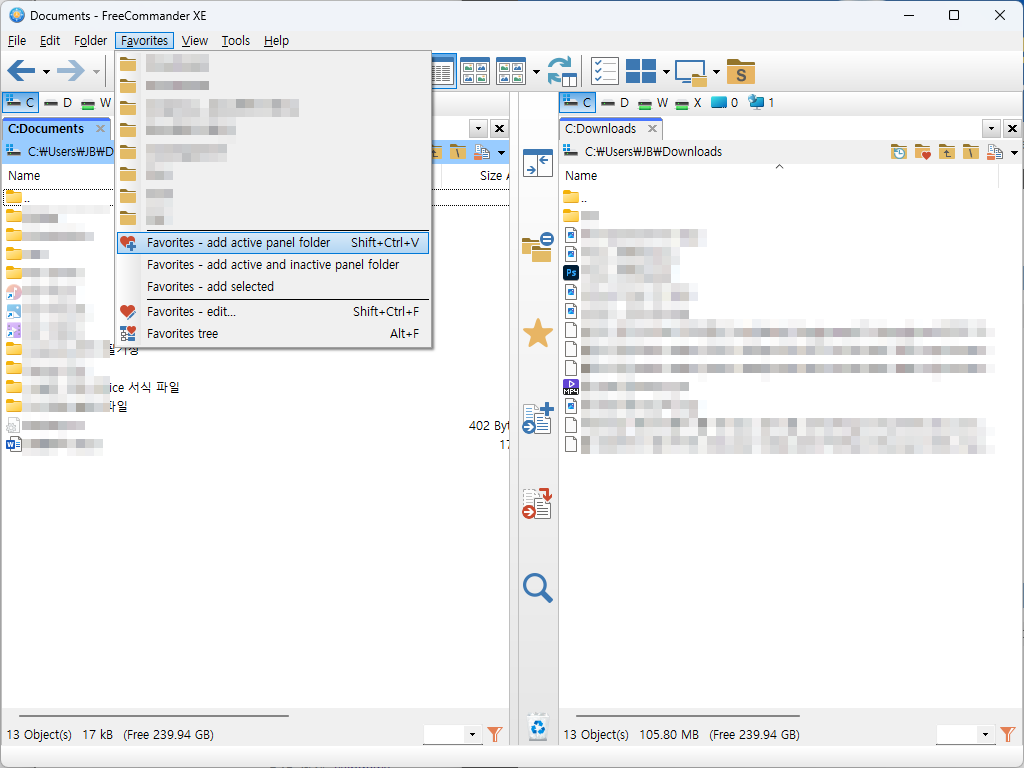This screenshot has width=1024, height=768.
Task: Synchronize and refresh panels icon
Action: pos(562,71)
